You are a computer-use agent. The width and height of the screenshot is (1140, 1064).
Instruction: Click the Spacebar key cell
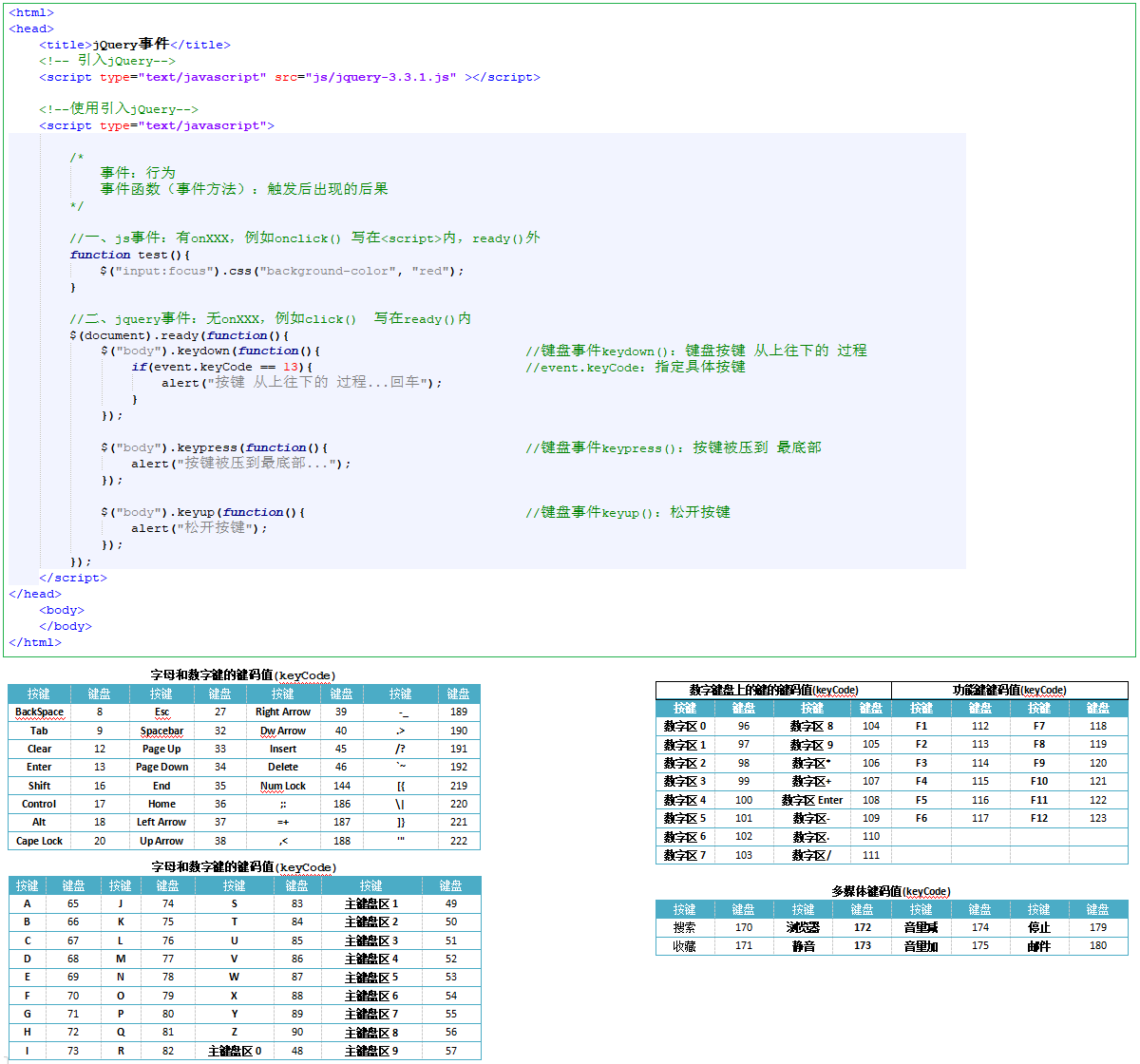[x=161, y=731]
